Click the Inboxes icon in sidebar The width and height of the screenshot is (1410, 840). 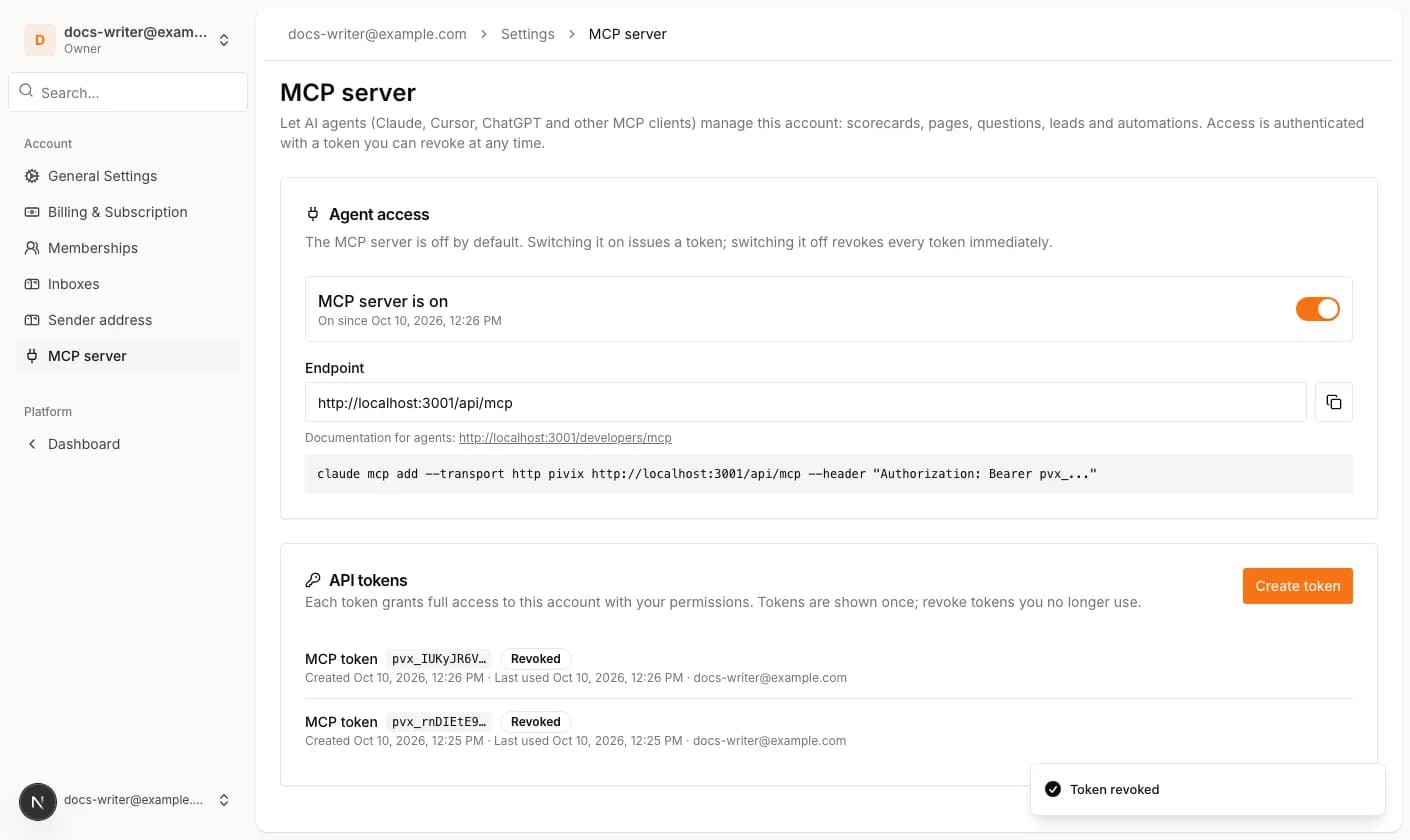click(x=32, y=284)
